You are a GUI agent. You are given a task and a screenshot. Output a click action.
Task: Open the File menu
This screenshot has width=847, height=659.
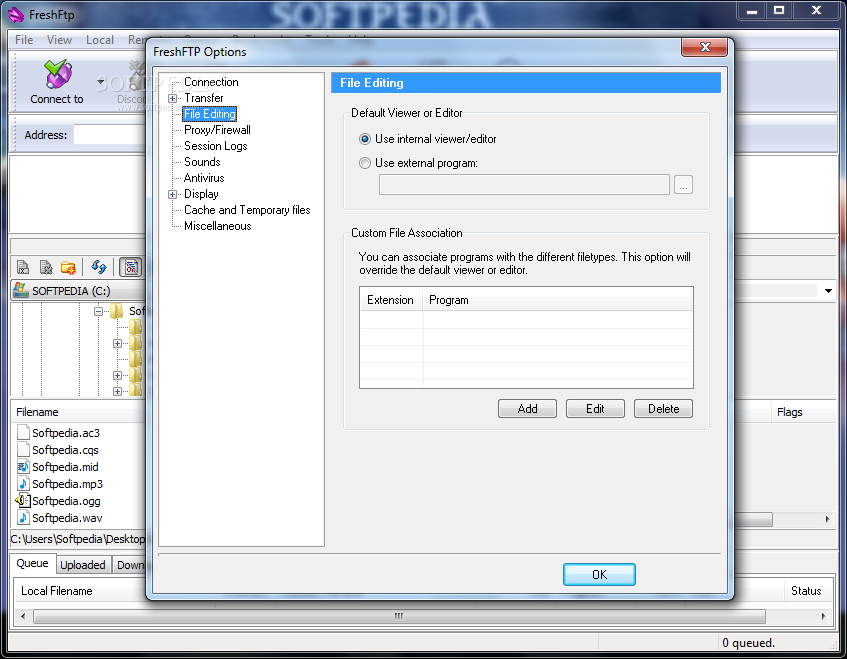[x=24, y=40]
